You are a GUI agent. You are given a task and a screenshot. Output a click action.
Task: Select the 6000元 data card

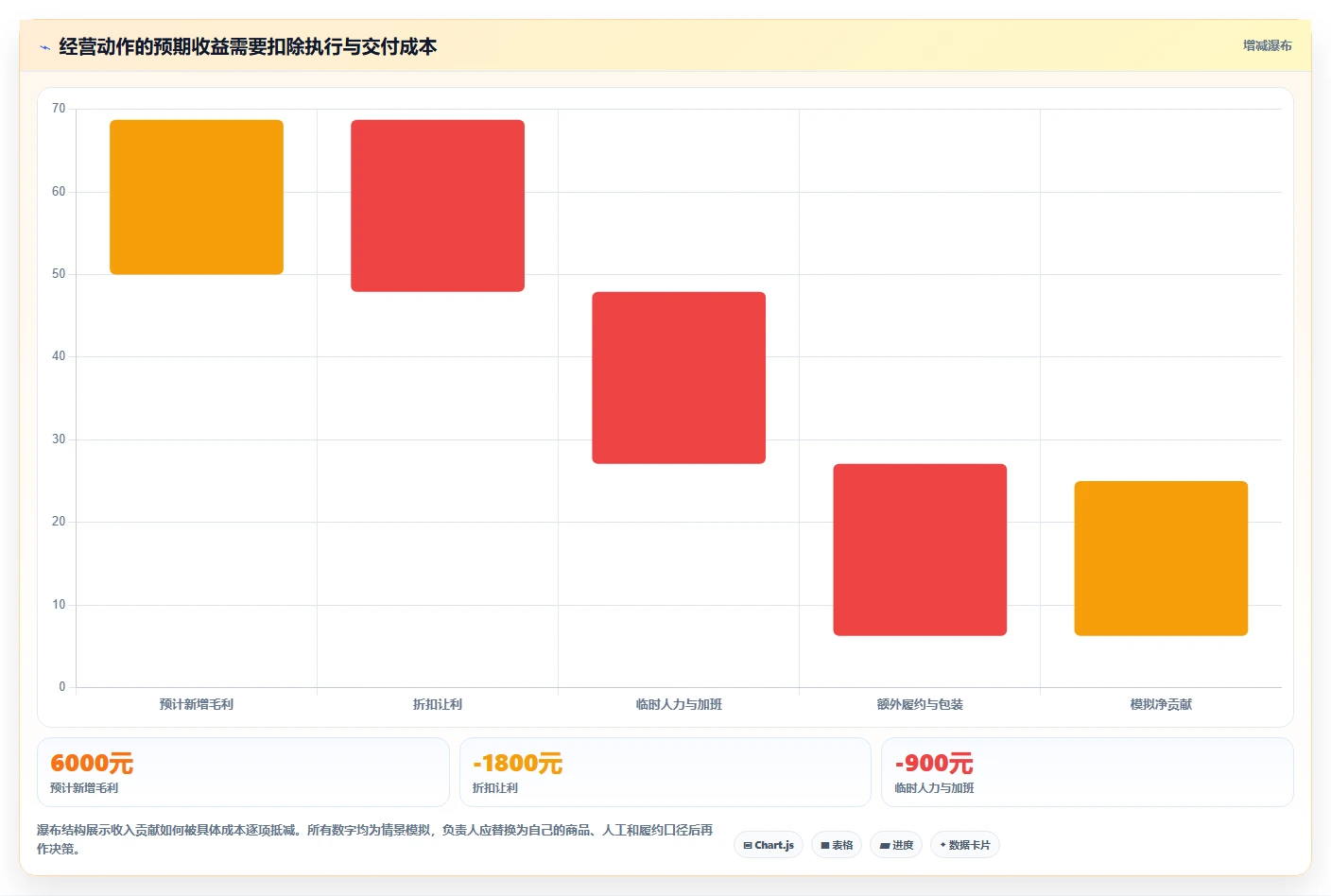(243, 772)
